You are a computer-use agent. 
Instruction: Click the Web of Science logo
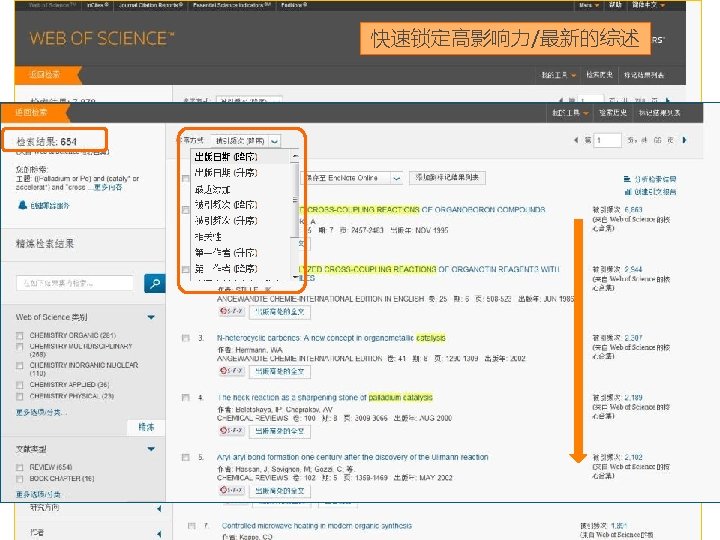(x=102, y=38)
